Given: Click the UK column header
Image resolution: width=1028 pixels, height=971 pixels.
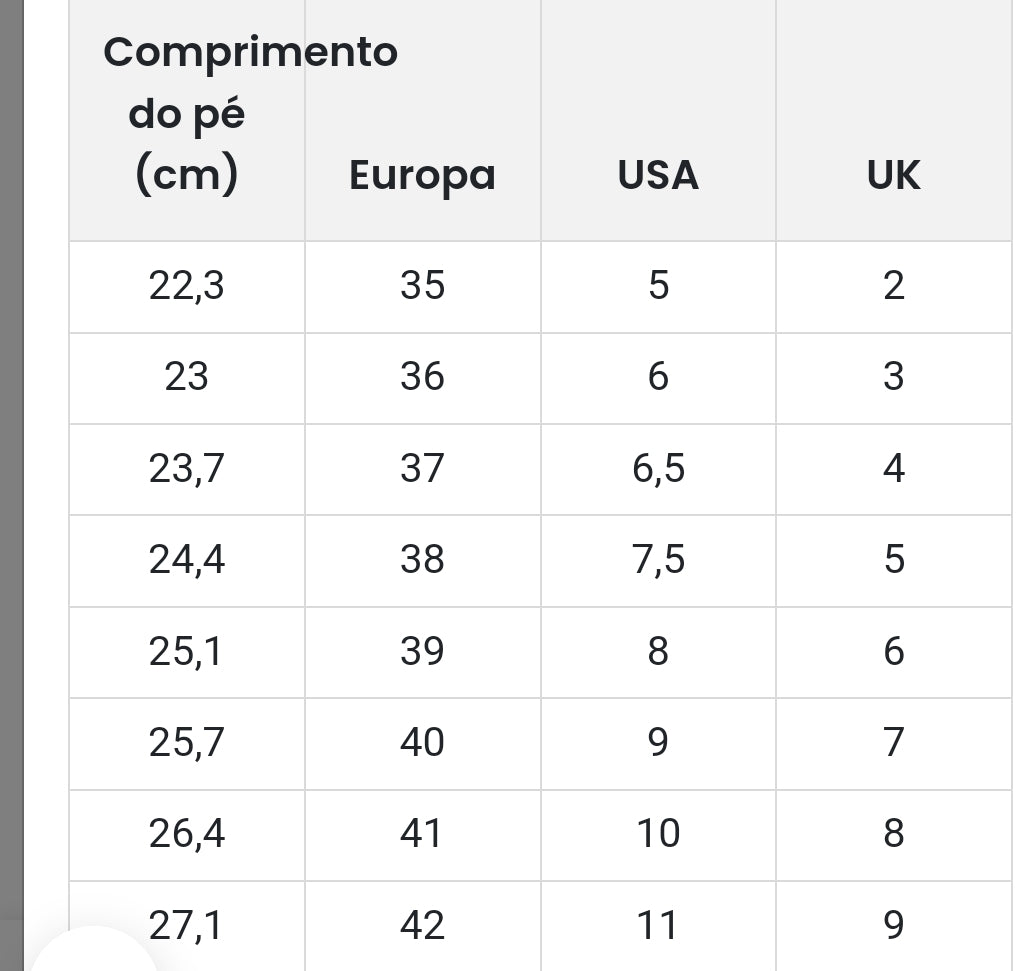Looking at the screenshot, I should coord(893,175).
